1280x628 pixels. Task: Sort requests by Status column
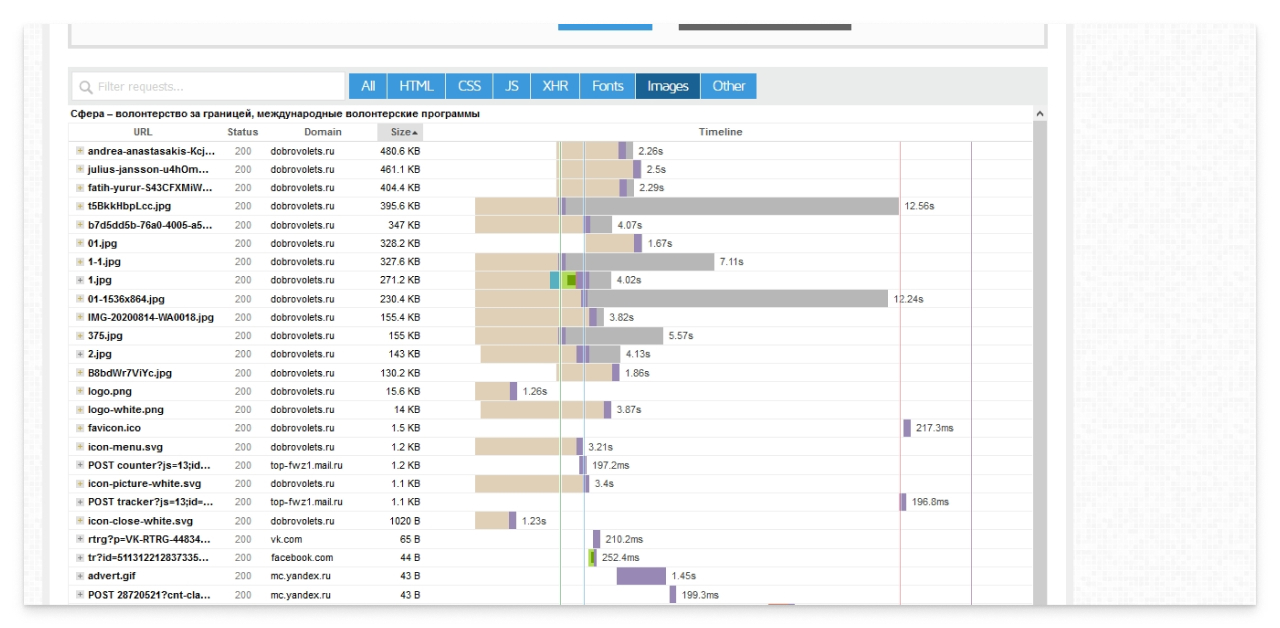click(x=242, y=132)
